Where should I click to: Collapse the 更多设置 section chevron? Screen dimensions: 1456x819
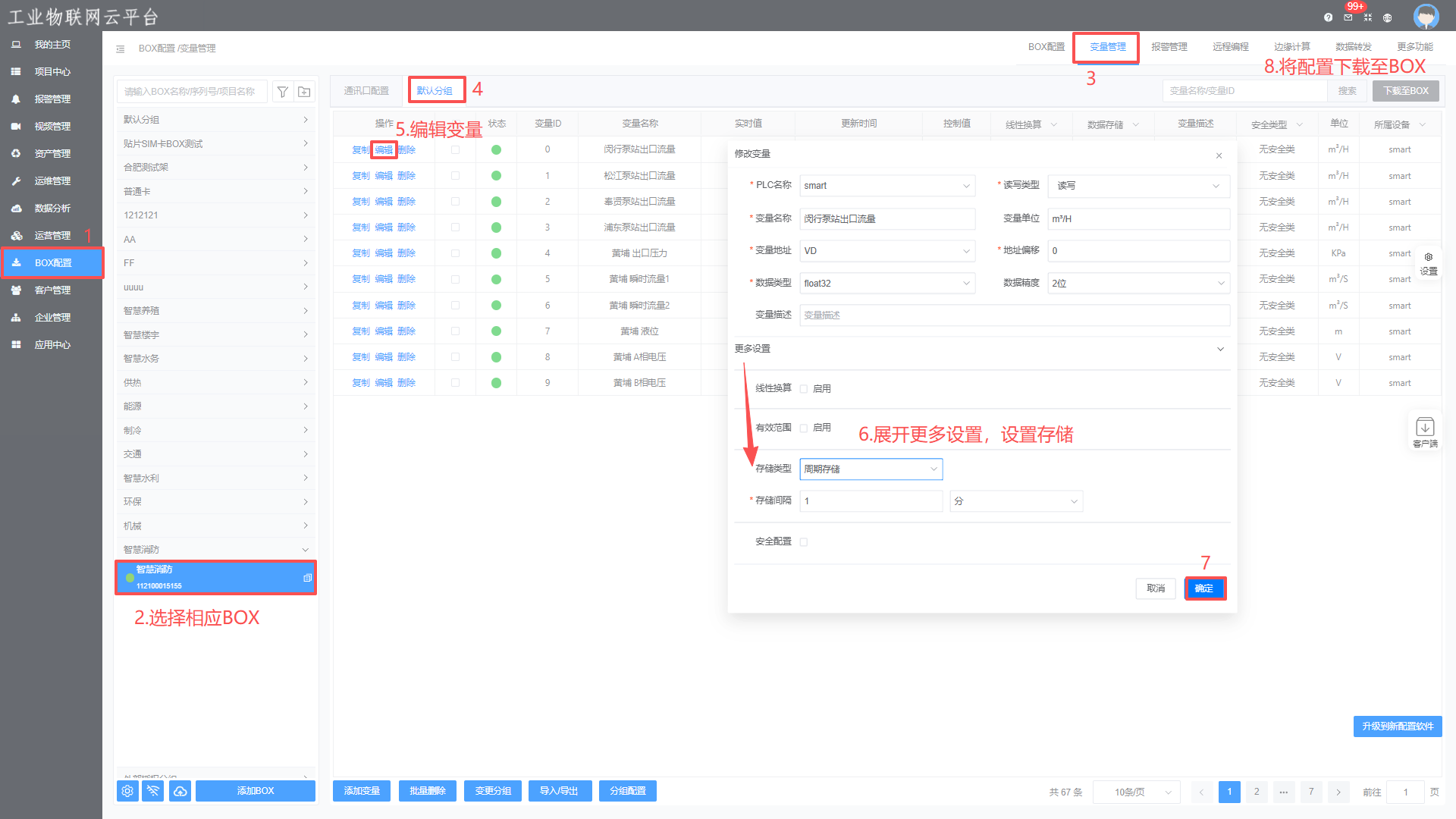click(1220, 349)
